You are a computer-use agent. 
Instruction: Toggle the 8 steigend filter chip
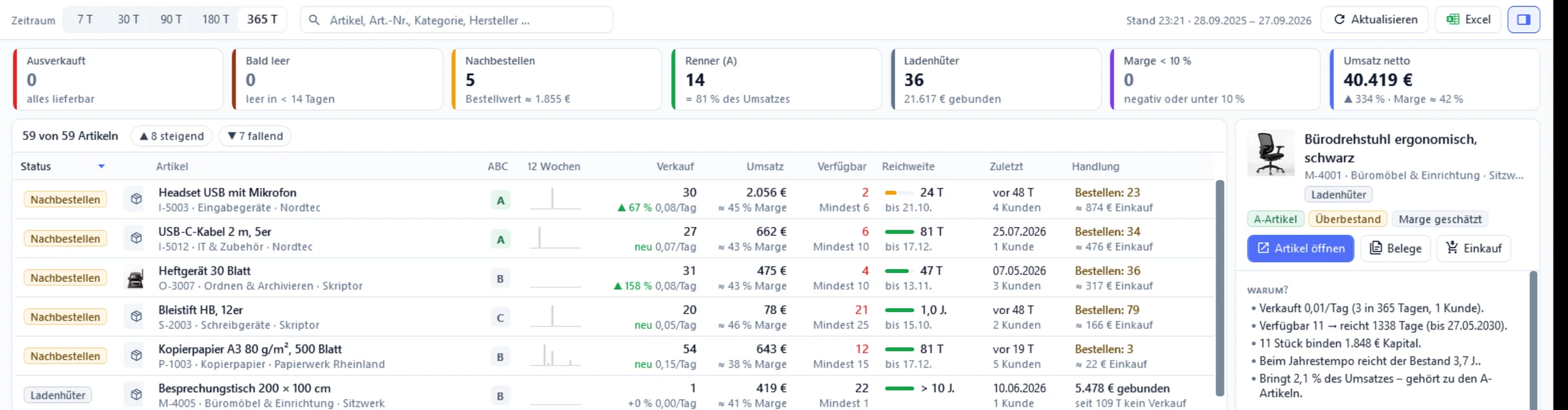(172, 136)
